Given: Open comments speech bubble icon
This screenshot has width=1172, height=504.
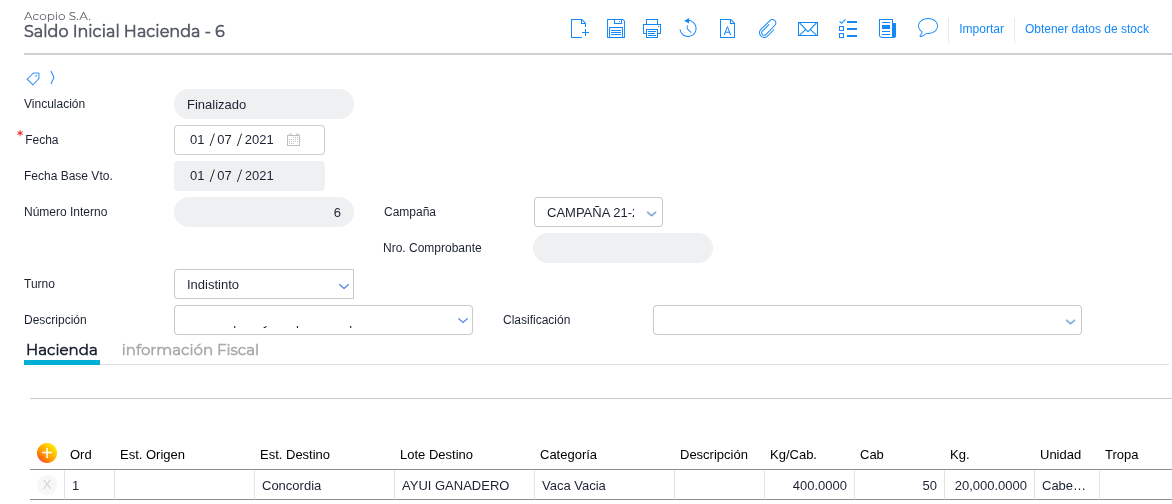Looking at the screenshot, I should coord(927,28).
